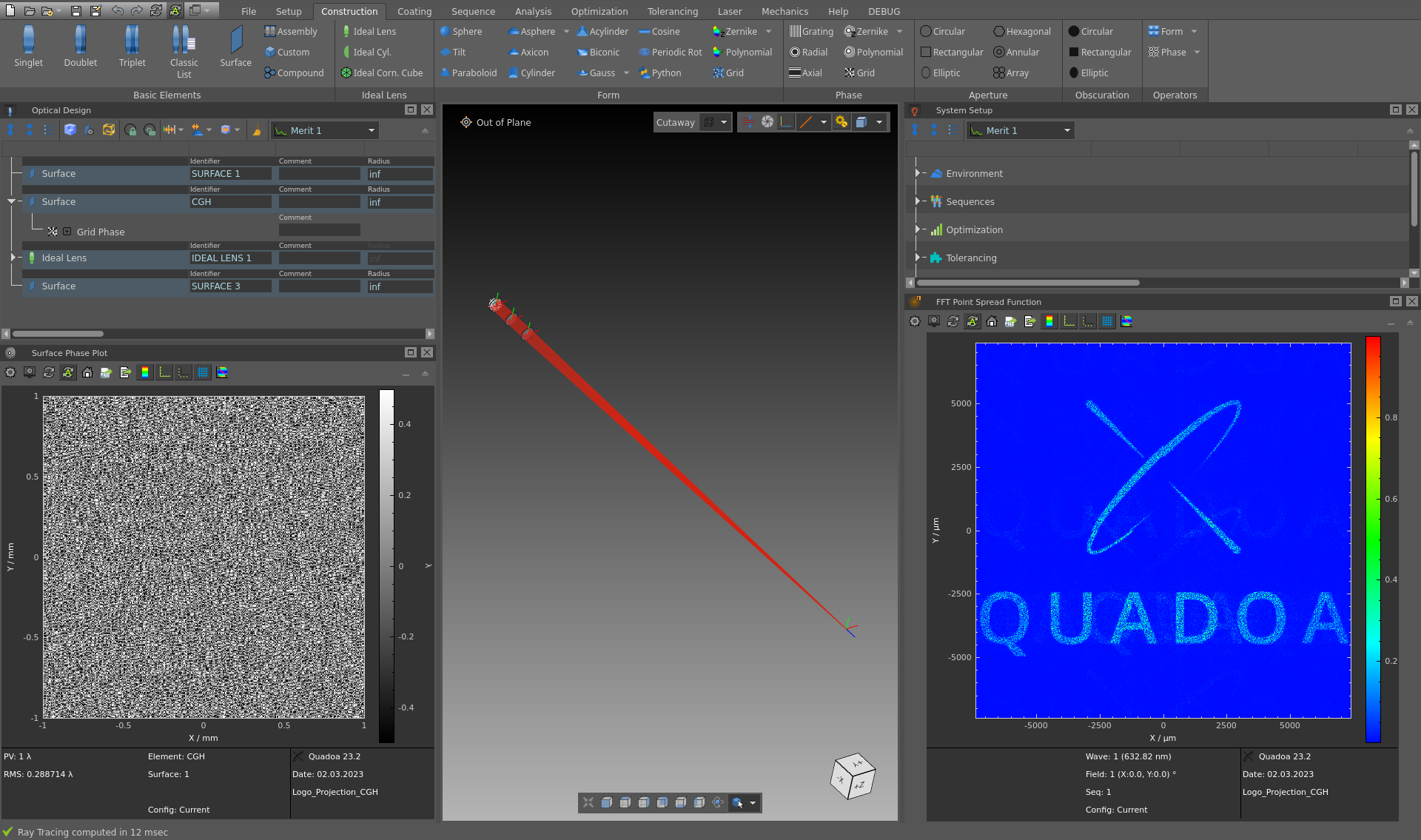
Task: Click the CGH identifier field
Action: pyautogui.click(x=230, y=202)
